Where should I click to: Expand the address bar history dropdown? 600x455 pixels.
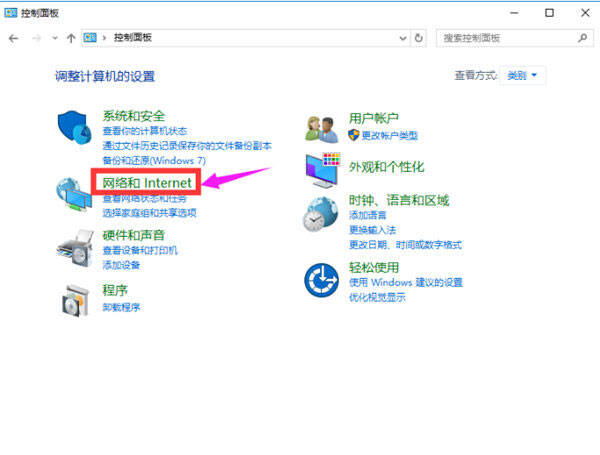(x=403, y=38)
